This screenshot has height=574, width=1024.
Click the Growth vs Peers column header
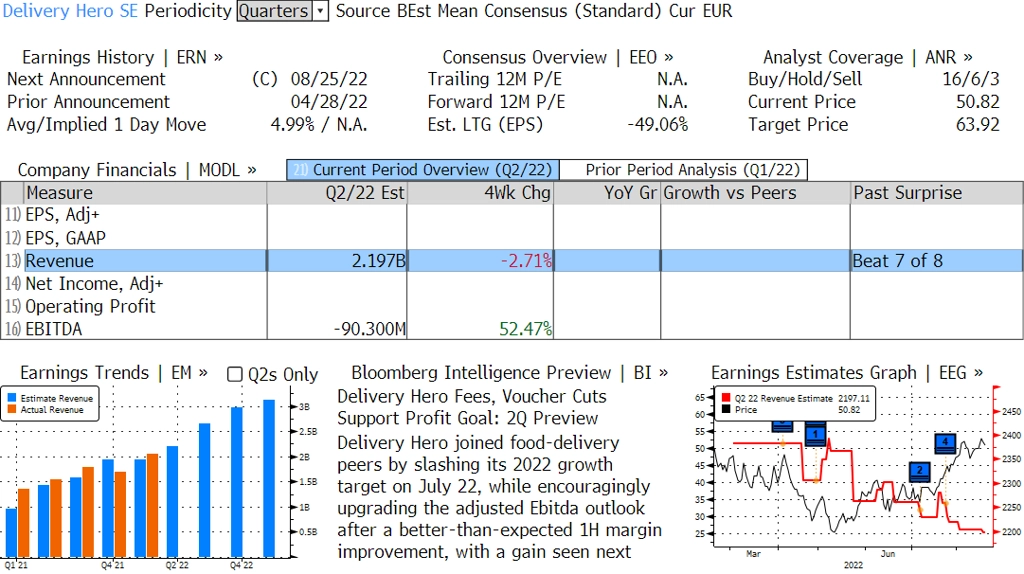pos(755,193)
